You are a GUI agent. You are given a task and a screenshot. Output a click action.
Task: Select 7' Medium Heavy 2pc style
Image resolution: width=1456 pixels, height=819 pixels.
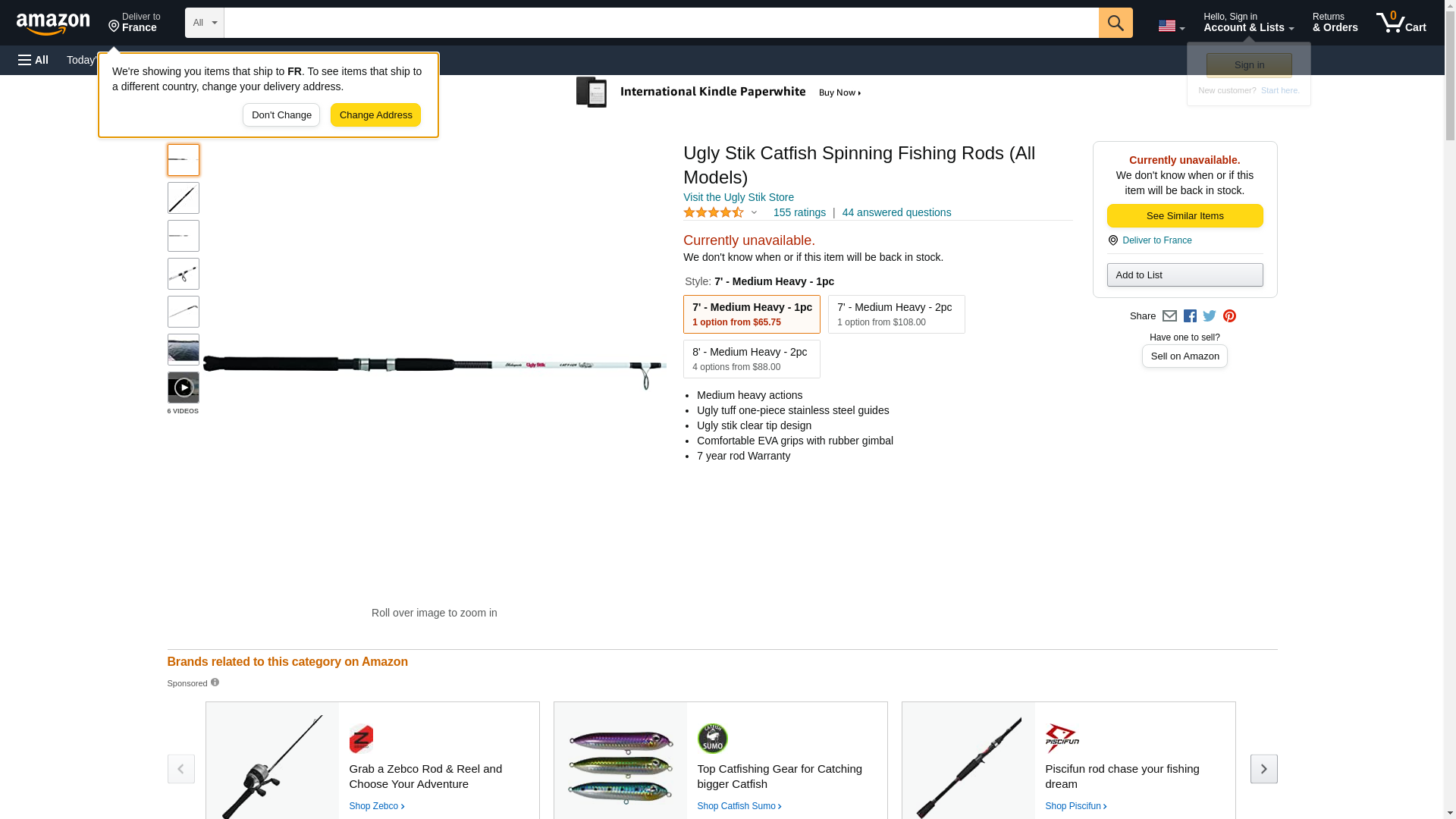[x=896, y=314]
